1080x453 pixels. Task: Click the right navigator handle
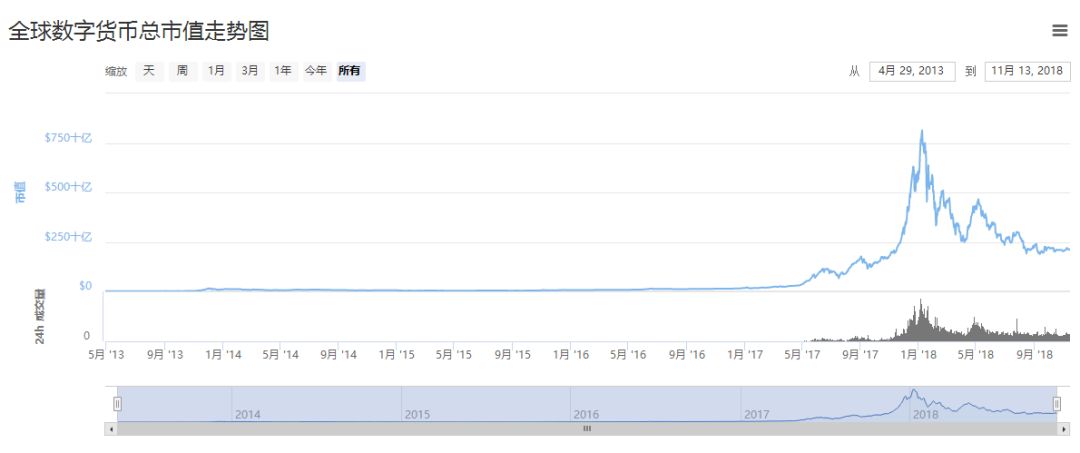(1057, 403)
